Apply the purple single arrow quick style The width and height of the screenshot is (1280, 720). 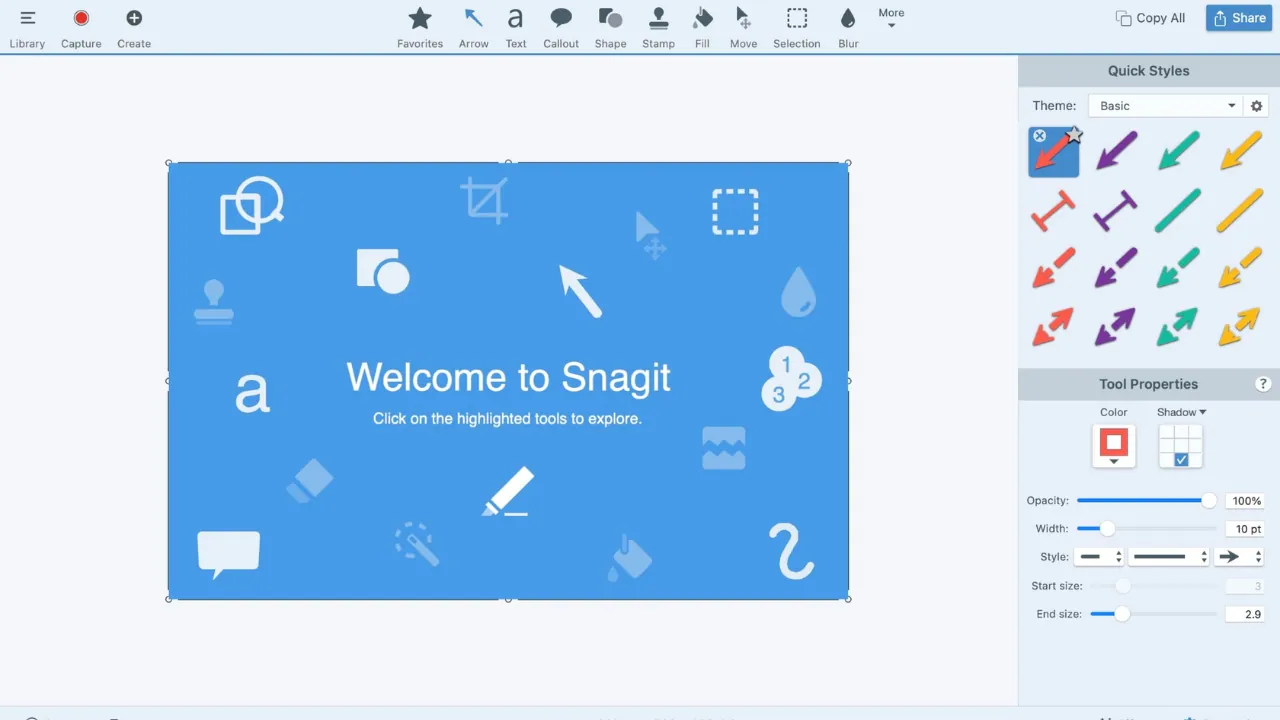coord(1116,152)
